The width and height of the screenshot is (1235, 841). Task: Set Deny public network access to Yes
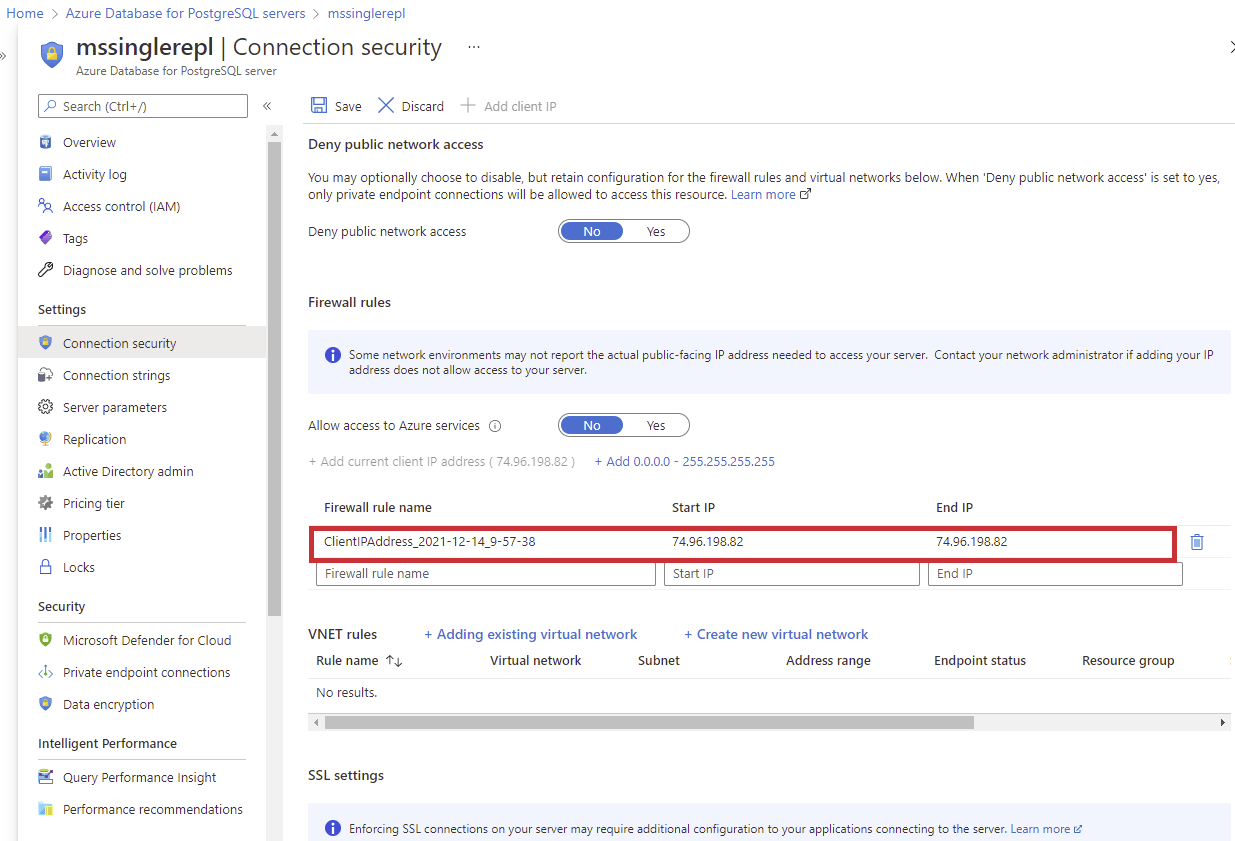coord(656,230)
